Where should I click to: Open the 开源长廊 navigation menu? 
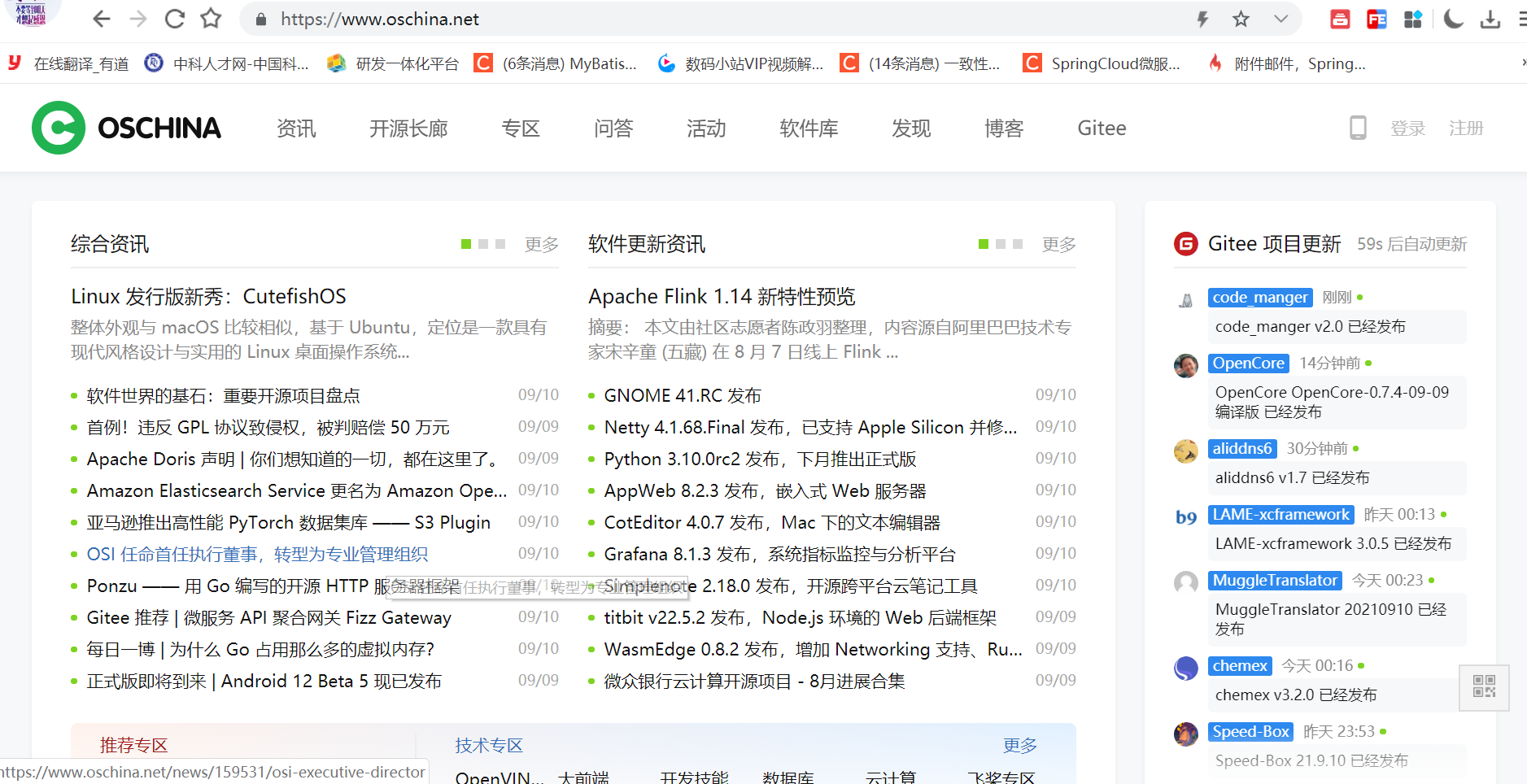coord(408,128)
